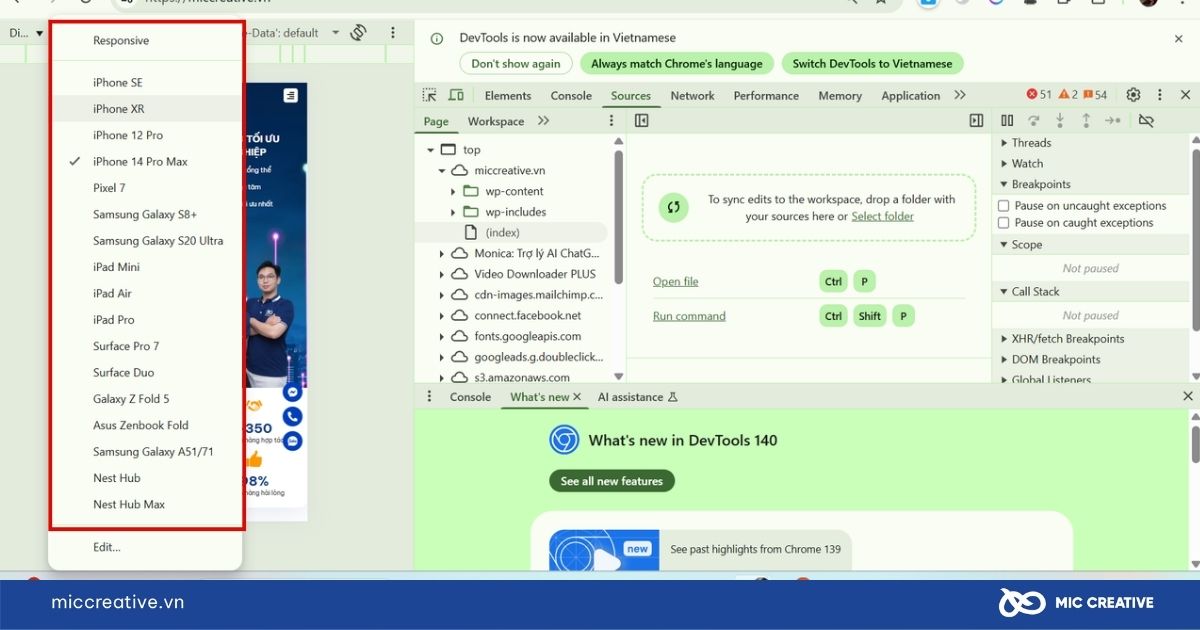The image size is (1200, 630).
Task: Hide the debugger sidebar panel
Action: [976, 121]
